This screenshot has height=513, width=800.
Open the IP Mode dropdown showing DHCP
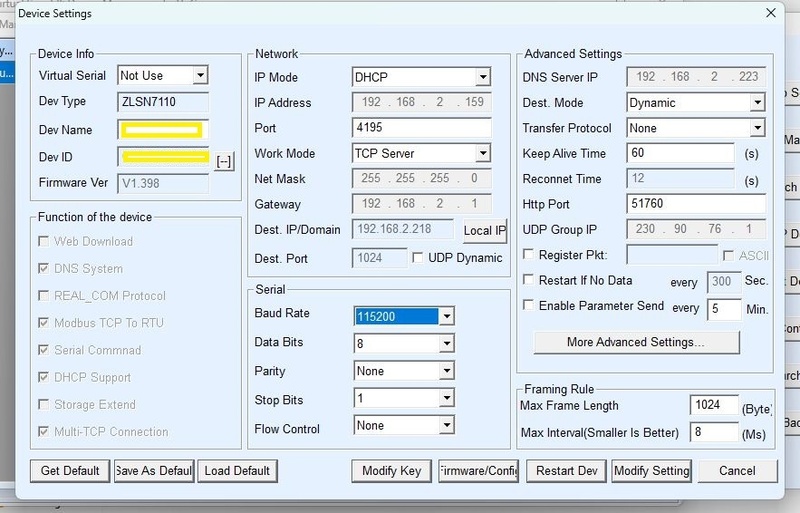pyautogui.click(x=483, y=77)
